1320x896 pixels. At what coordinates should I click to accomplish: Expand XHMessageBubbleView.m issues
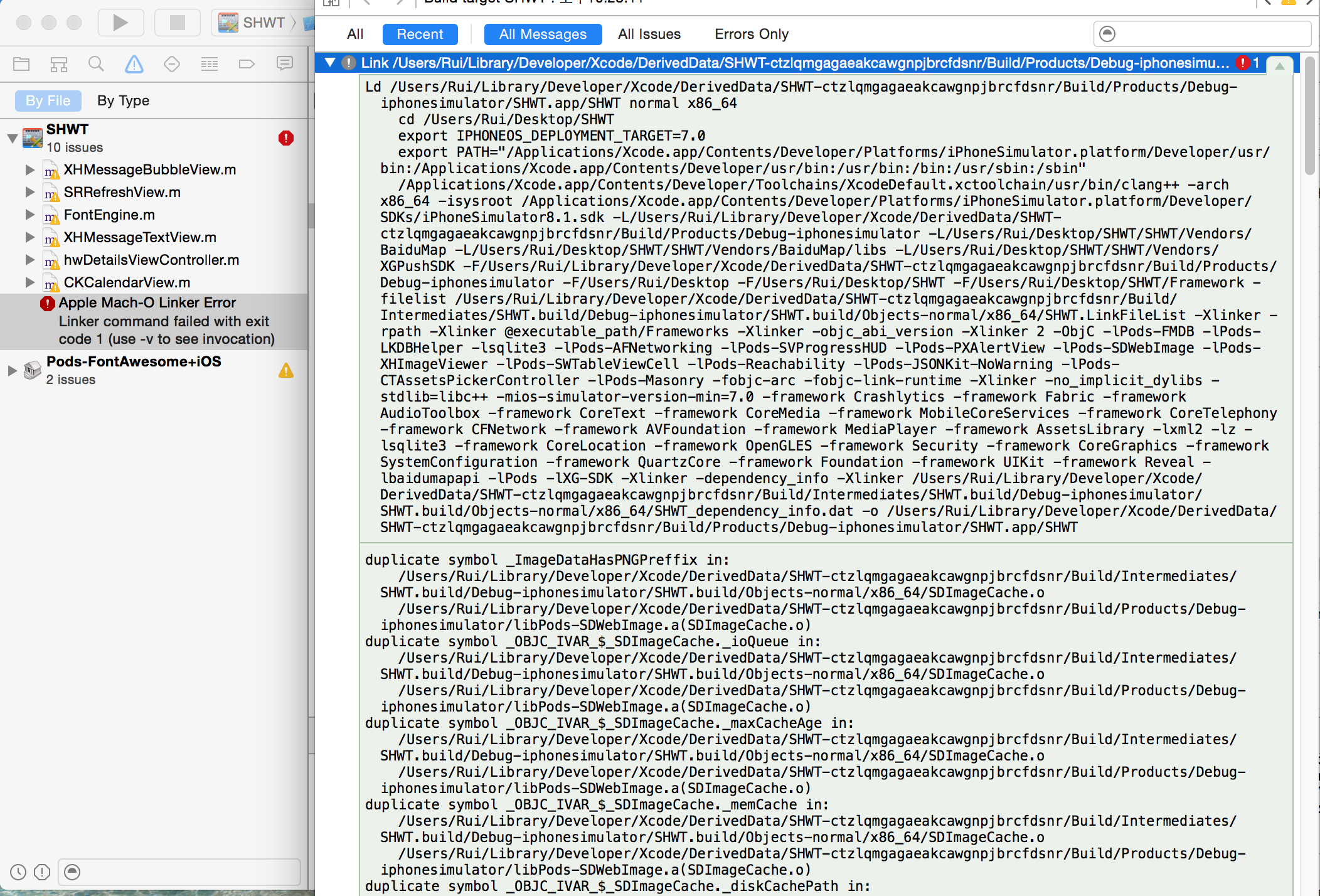point(29,169)
